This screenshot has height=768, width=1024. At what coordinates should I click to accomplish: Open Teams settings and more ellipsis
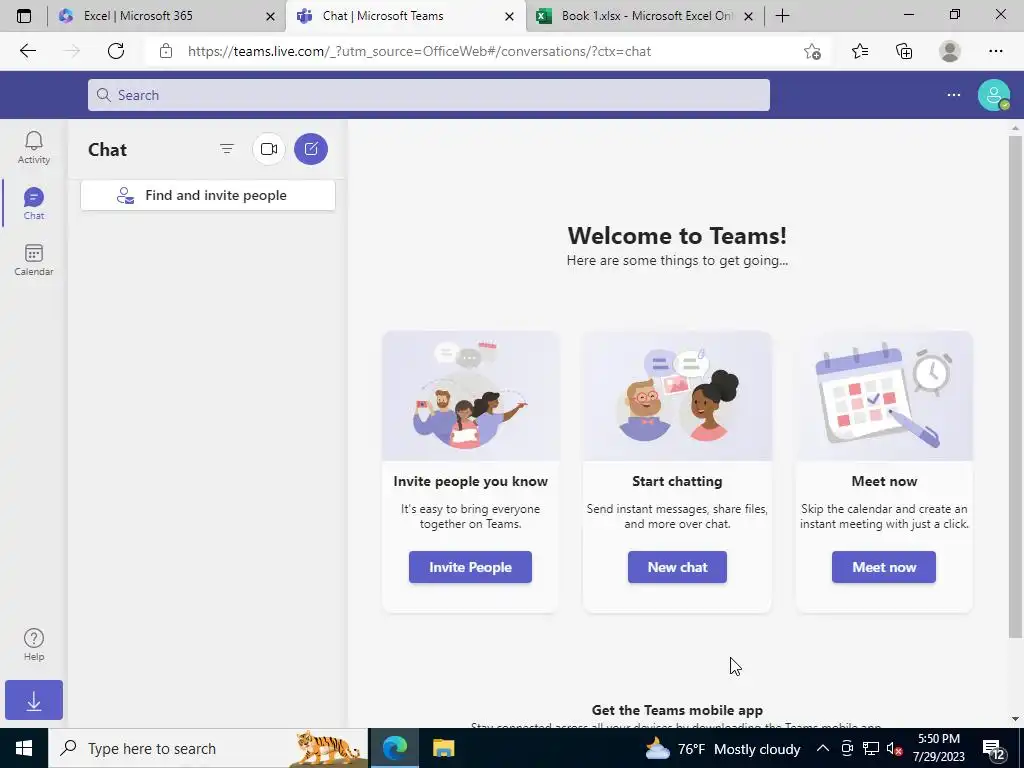click(x=953, y=95)
